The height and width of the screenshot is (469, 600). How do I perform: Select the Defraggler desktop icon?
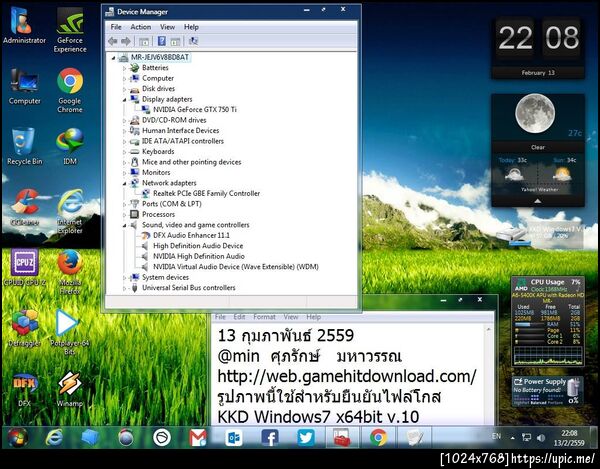pos(24,328)
